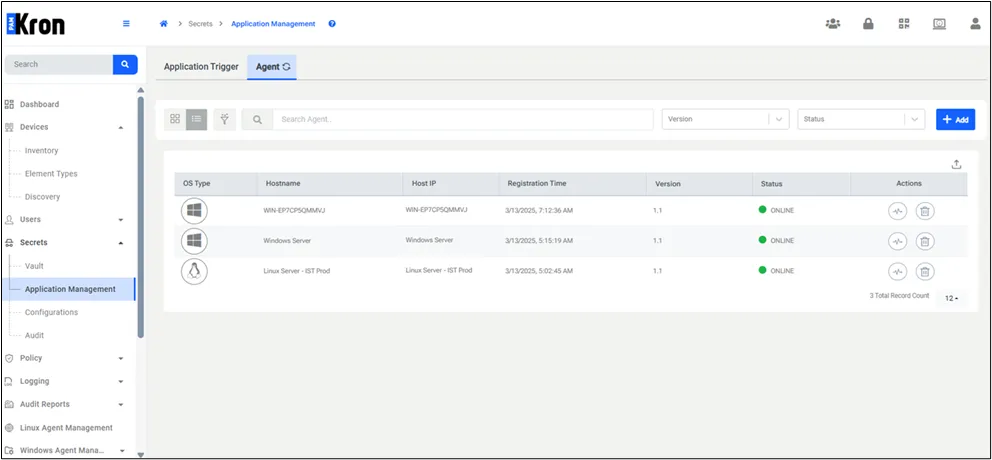This screenshot has width=992, height=460.
Task: Click the export upload icon above table
Action: pos(956,165)
